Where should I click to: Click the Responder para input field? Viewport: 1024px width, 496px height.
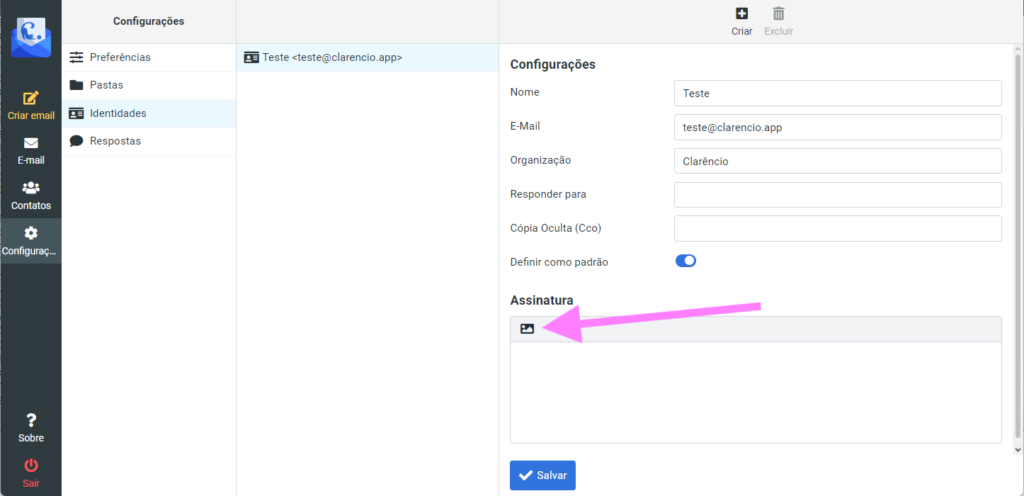837,194
